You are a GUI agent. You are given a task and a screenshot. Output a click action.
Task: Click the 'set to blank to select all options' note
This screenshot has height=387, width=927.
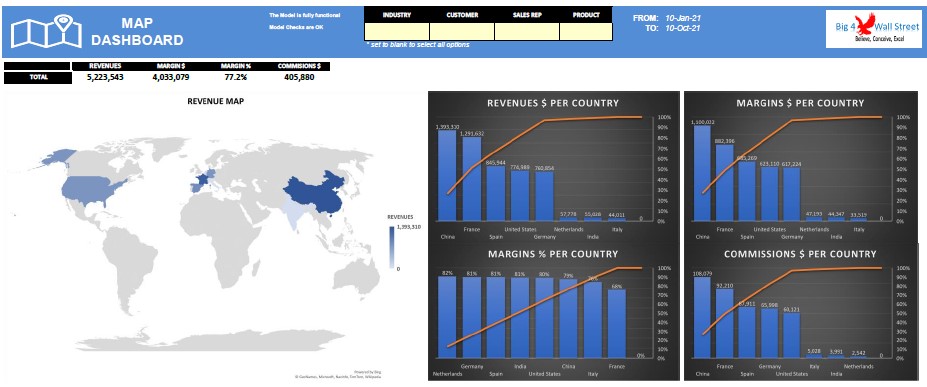click(x=418, y=45)
